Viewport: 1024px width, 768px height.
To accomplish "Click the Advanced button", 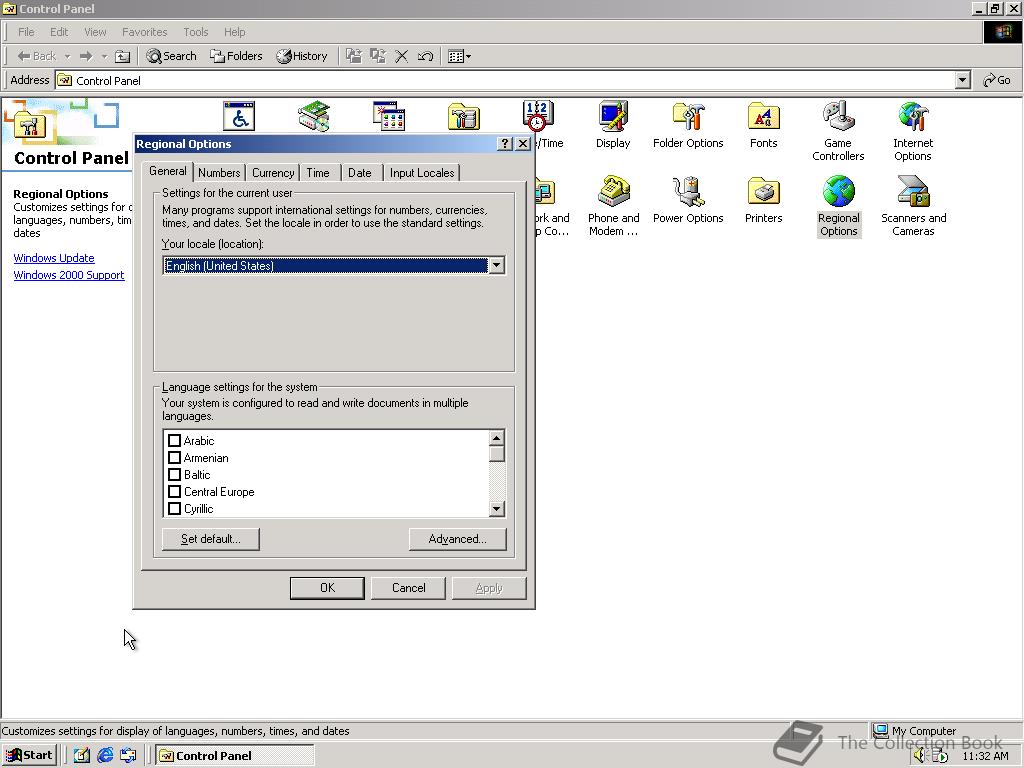I will 457,538.
